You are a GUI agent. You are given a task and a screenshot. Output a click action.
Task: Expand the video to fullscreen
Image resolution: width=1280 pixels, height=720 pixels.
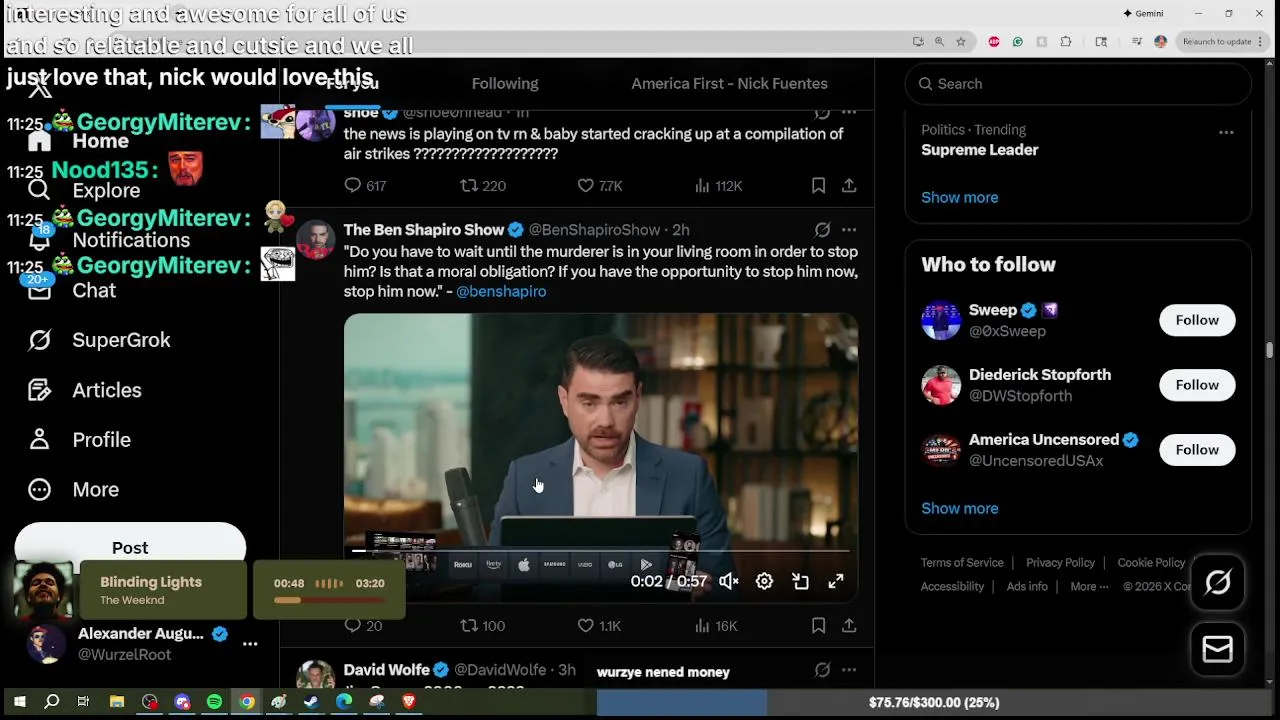(x=836, y=581)
